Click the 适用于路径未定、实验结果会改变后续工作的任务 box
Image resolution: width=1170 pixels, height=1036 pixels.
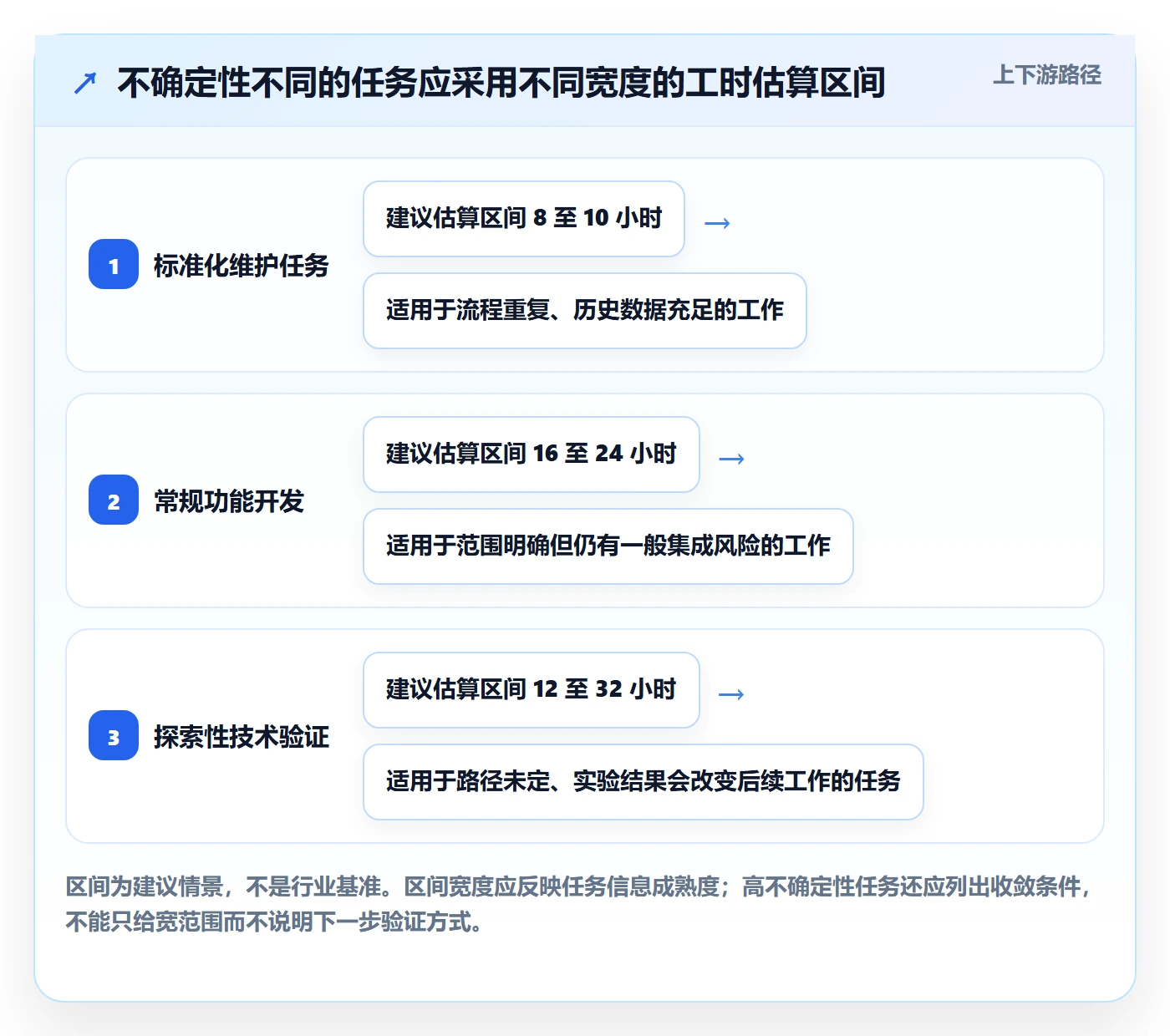643,782
